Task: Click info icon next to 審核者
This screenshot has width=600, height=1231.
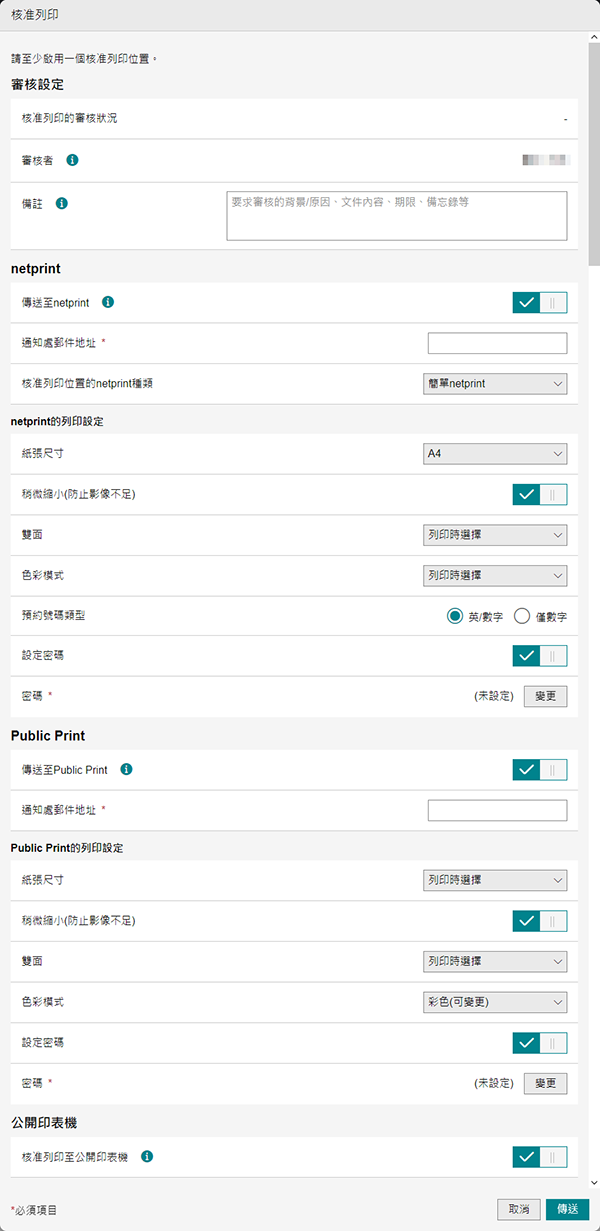Action: click(73, 160)
